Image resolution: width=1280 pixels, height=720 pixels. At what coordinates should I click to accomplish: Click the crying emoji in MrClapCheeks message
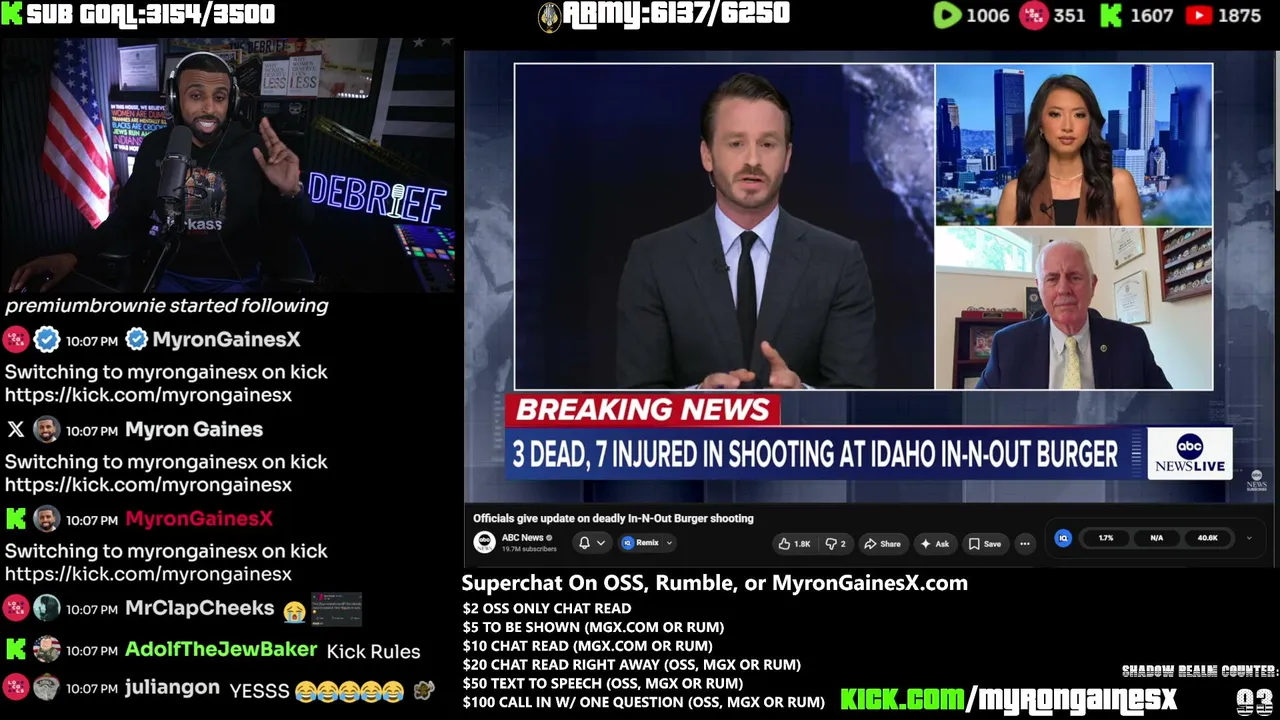pyautogui.click(x=294, y=611)
